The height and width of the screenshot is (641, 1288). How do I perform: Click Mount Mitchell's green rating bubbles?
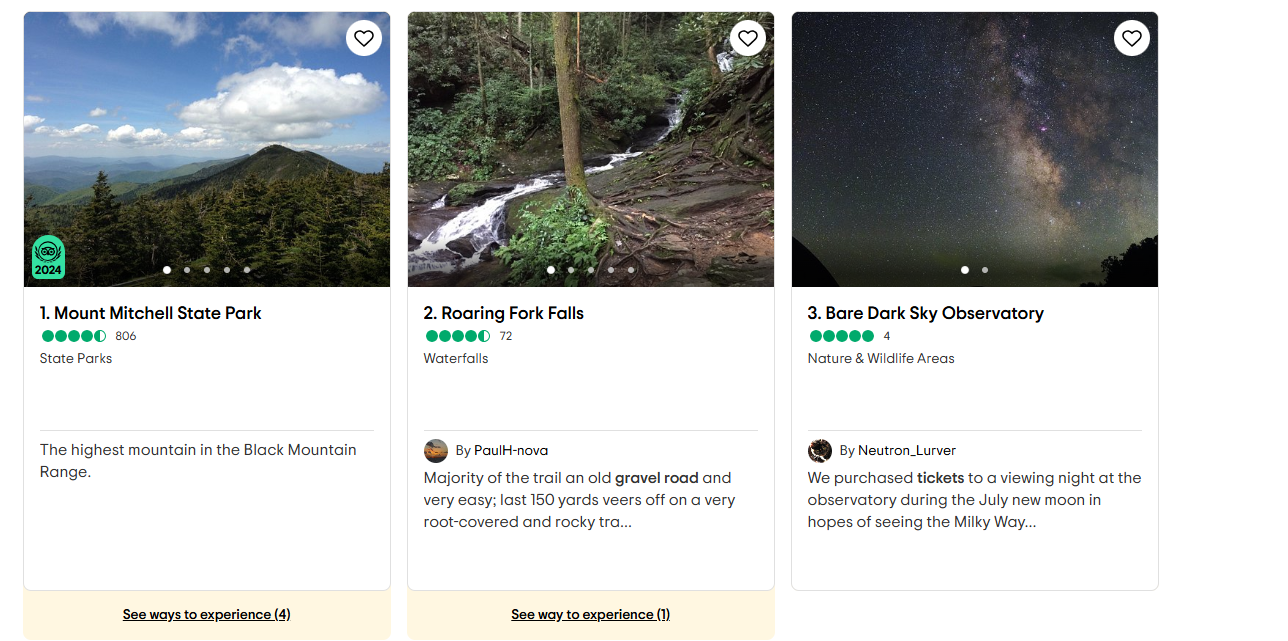(73, 336)
